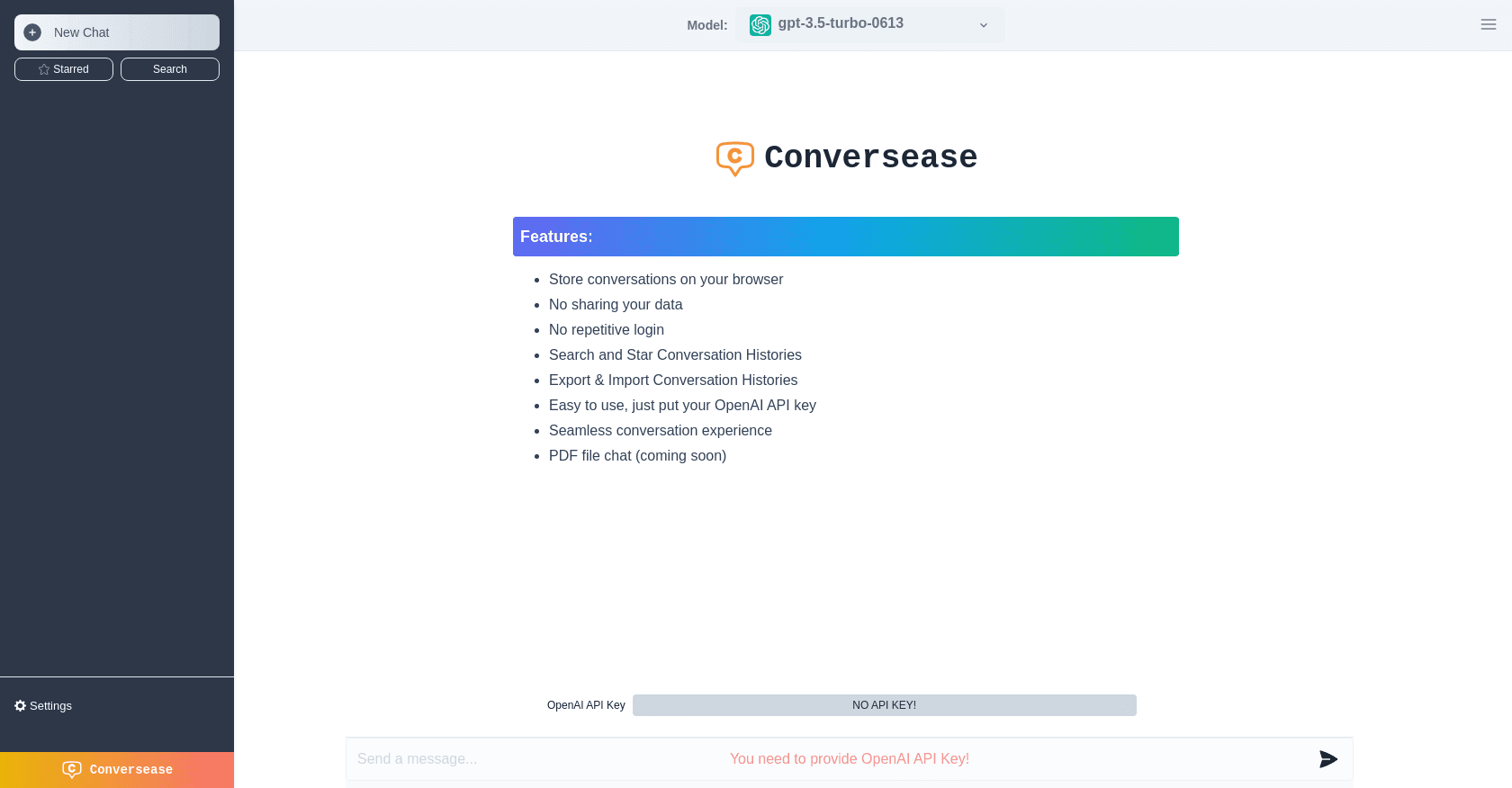Open the Starred conversations list
The height and width of the screenshot is (788, 1512).
pos(64,69)
